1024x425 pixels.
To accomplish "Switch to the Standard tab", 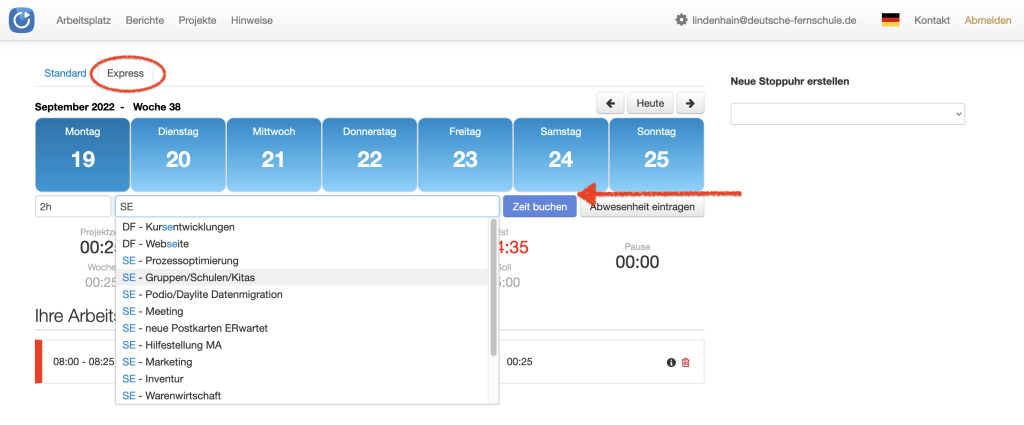I will (65, 73).
